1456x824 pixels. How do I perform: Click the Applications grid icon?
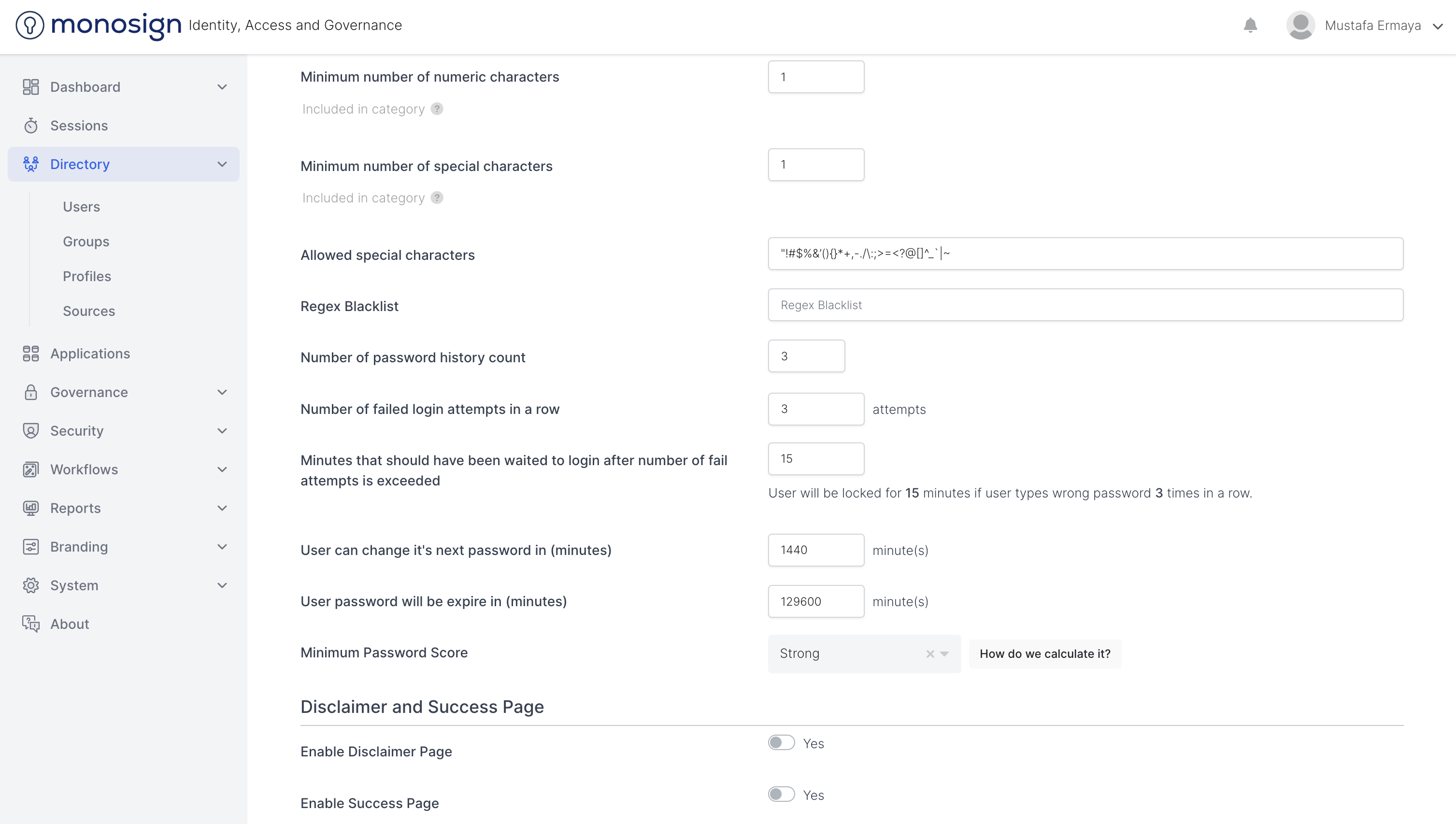click(x=30, y=354)
